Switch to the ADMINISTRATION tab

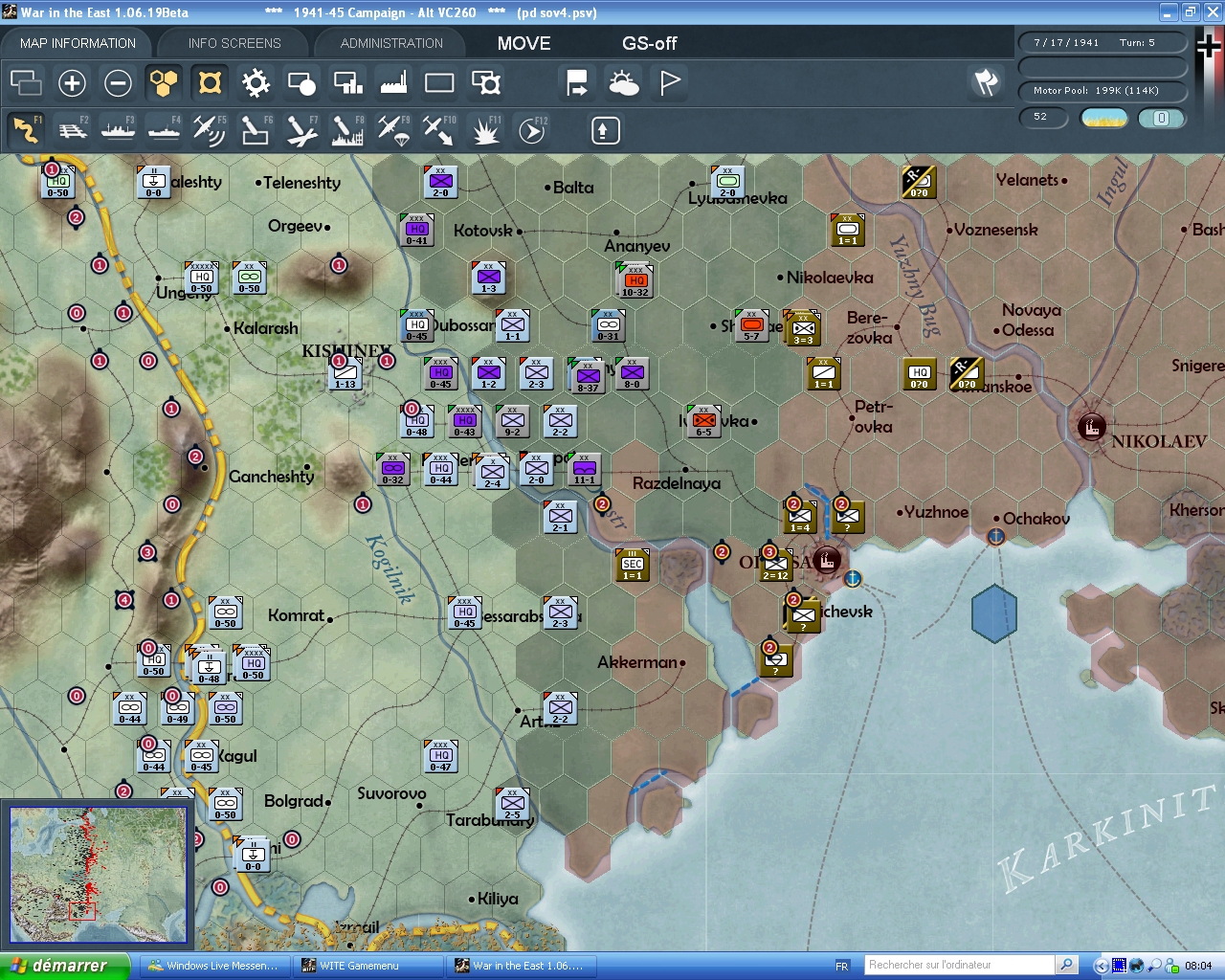pos(391,43)
